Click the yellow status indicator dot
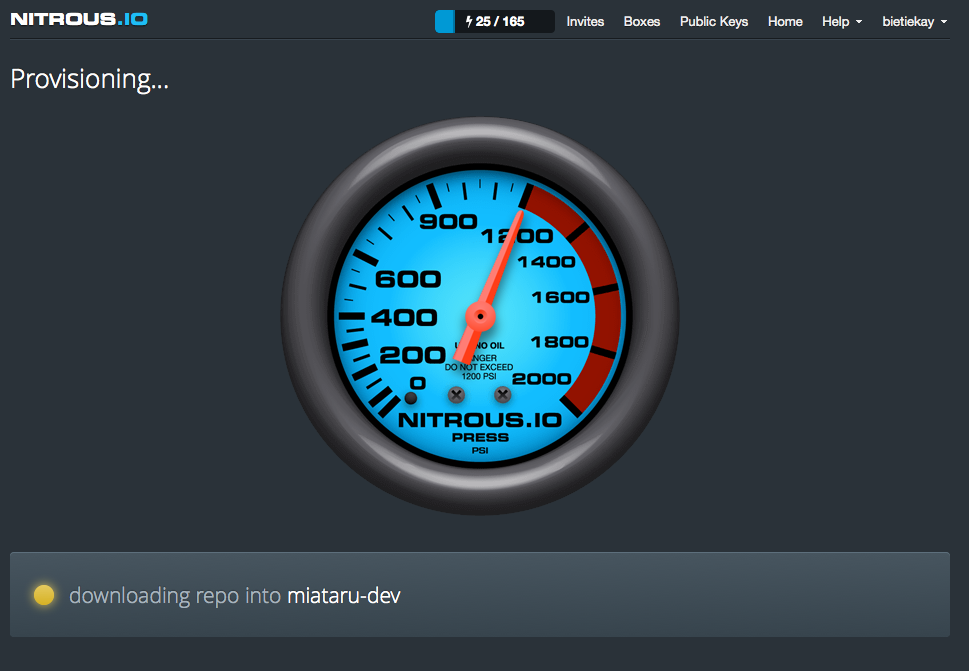 (44, 595)
